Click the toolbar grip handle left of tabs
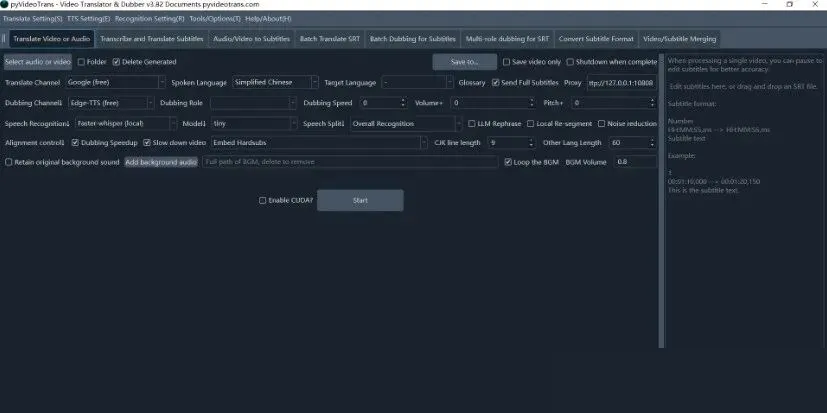This screenshot has width=827, height=413. (x=4, y=39)
